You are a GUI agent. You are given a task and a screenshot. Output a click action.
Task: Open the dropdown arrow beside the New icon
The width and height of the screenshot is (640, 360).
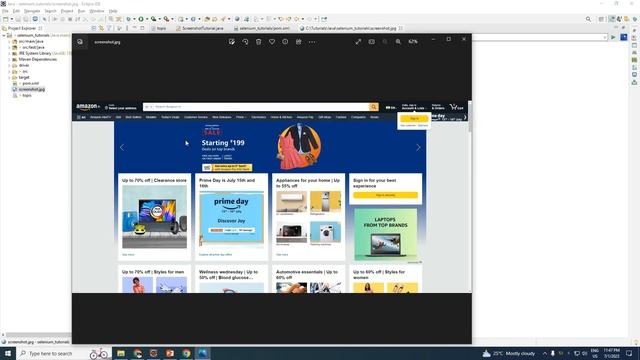11,19
